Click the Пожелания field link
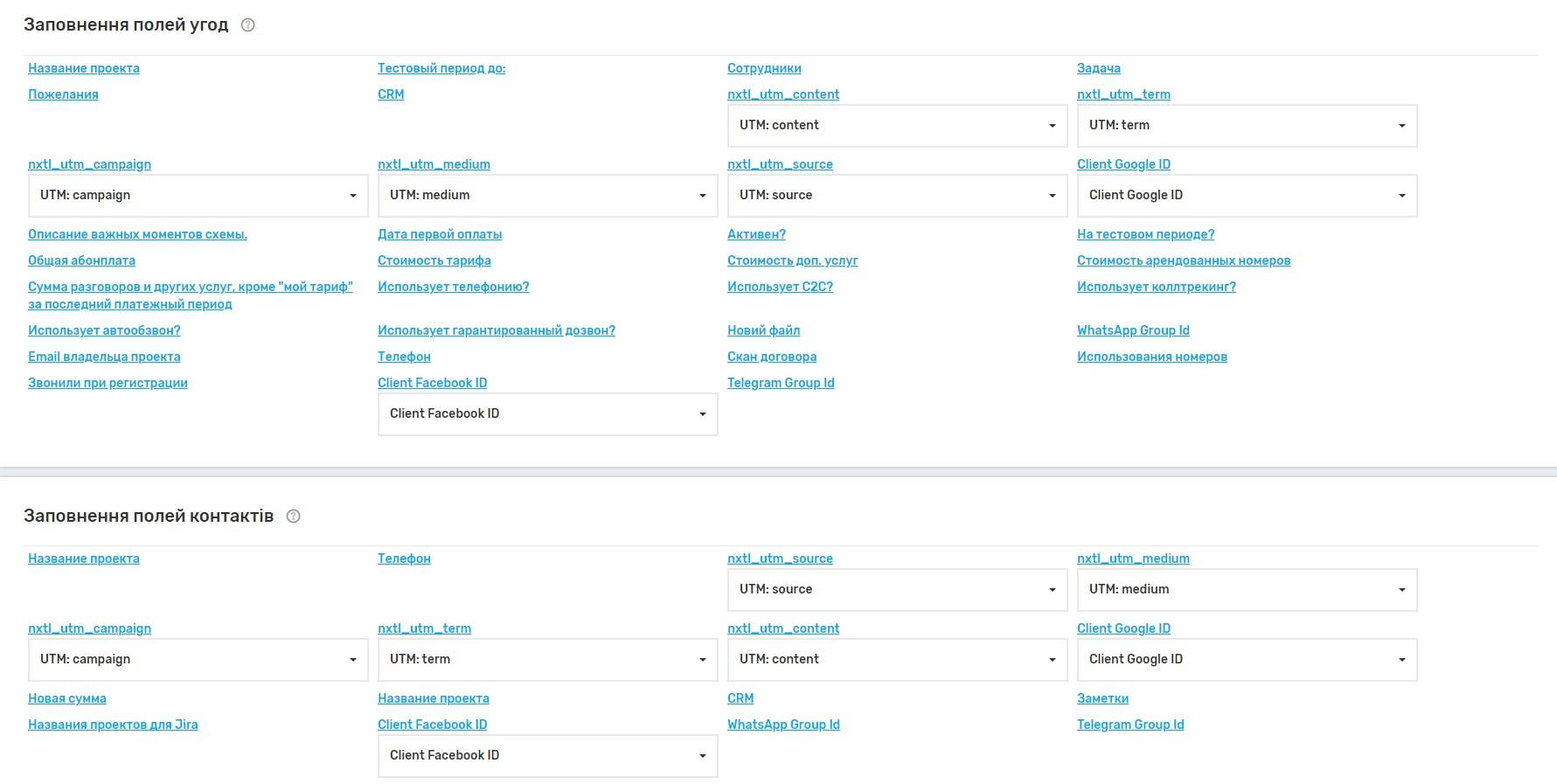The image size is (1557, 784). pos(63,94)
